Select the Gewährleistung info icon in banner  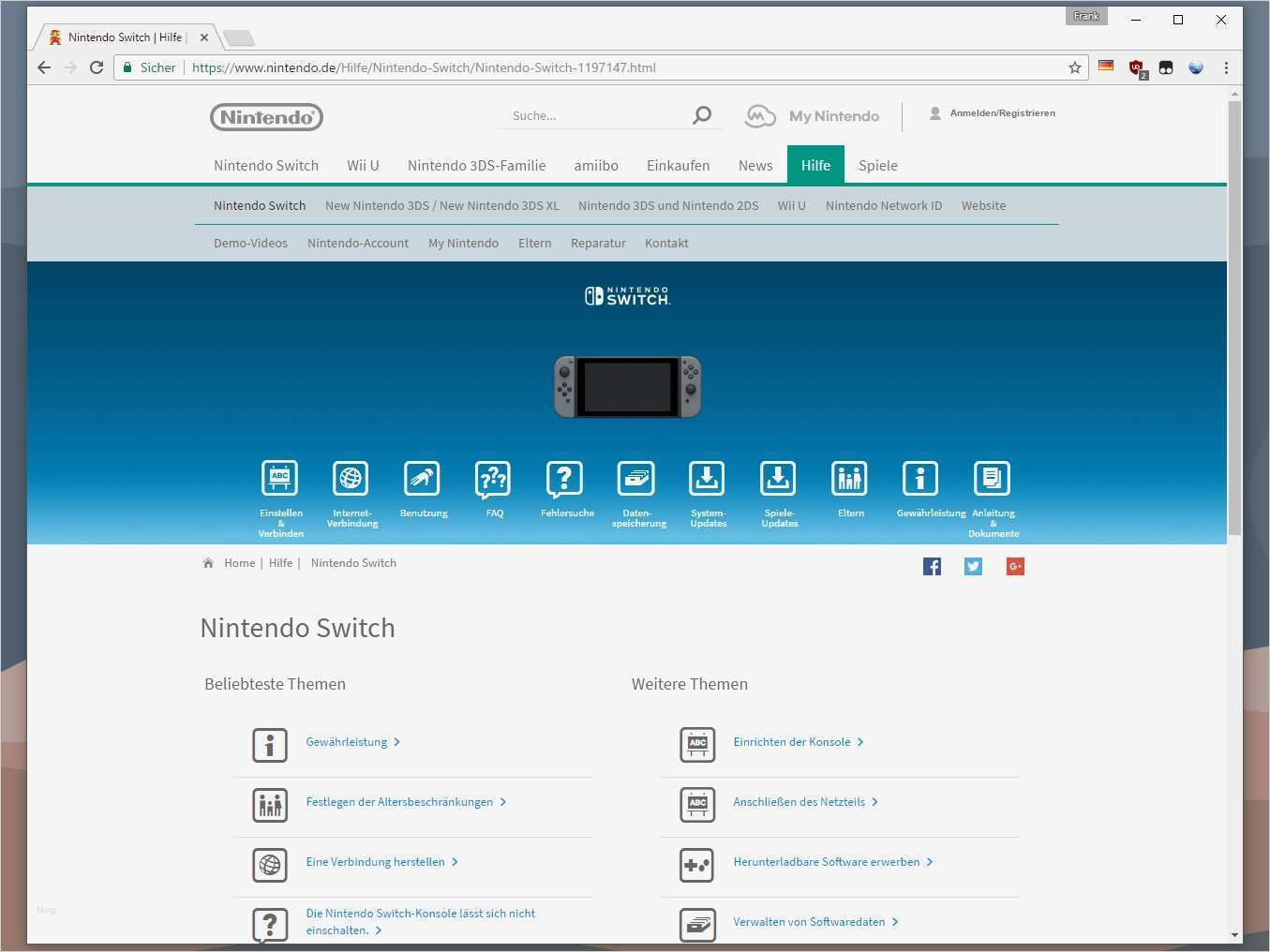[x=920, y=478]
